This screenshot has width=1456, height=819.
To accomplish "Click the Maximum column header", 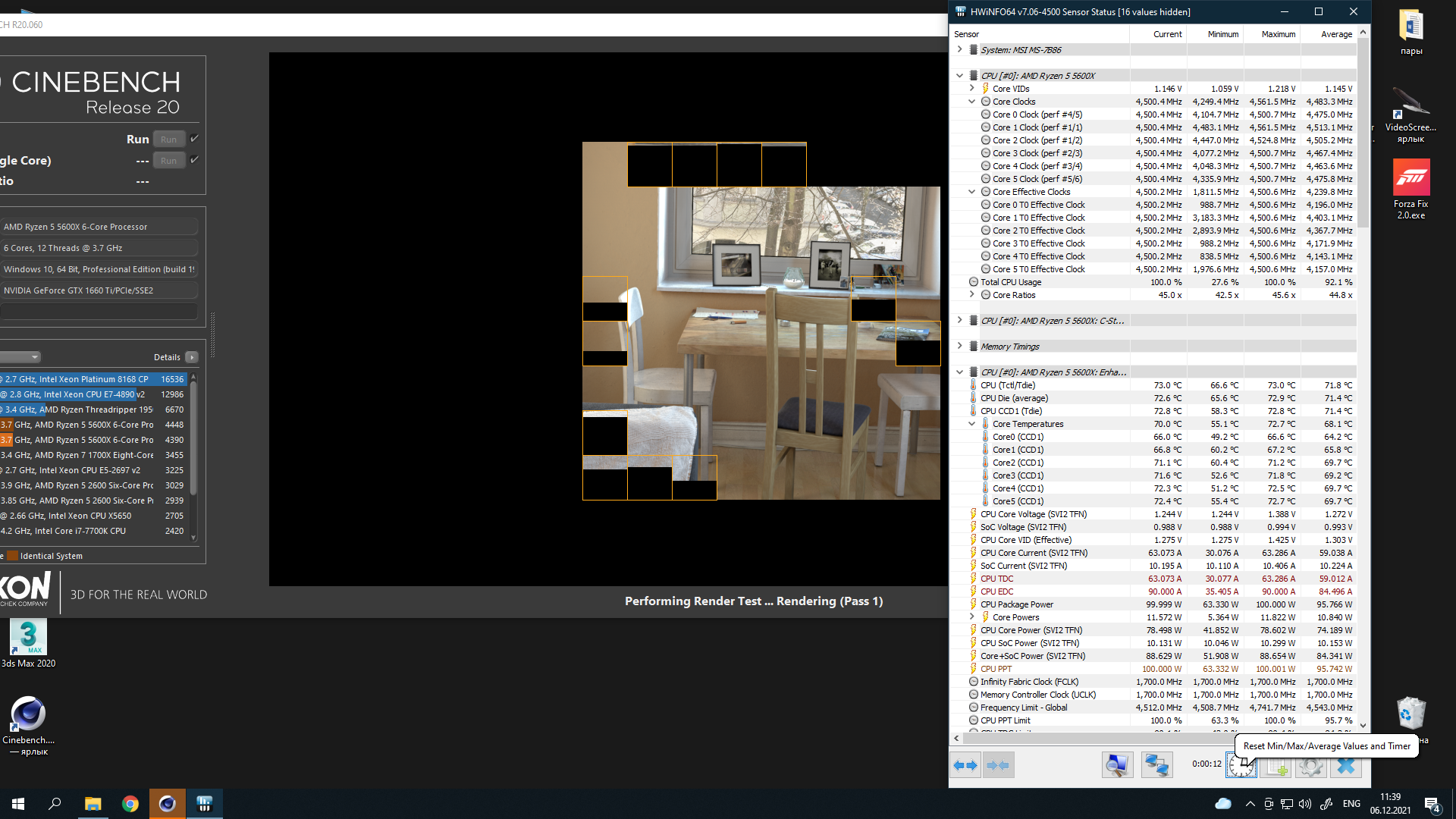I will coord(1278,34).
